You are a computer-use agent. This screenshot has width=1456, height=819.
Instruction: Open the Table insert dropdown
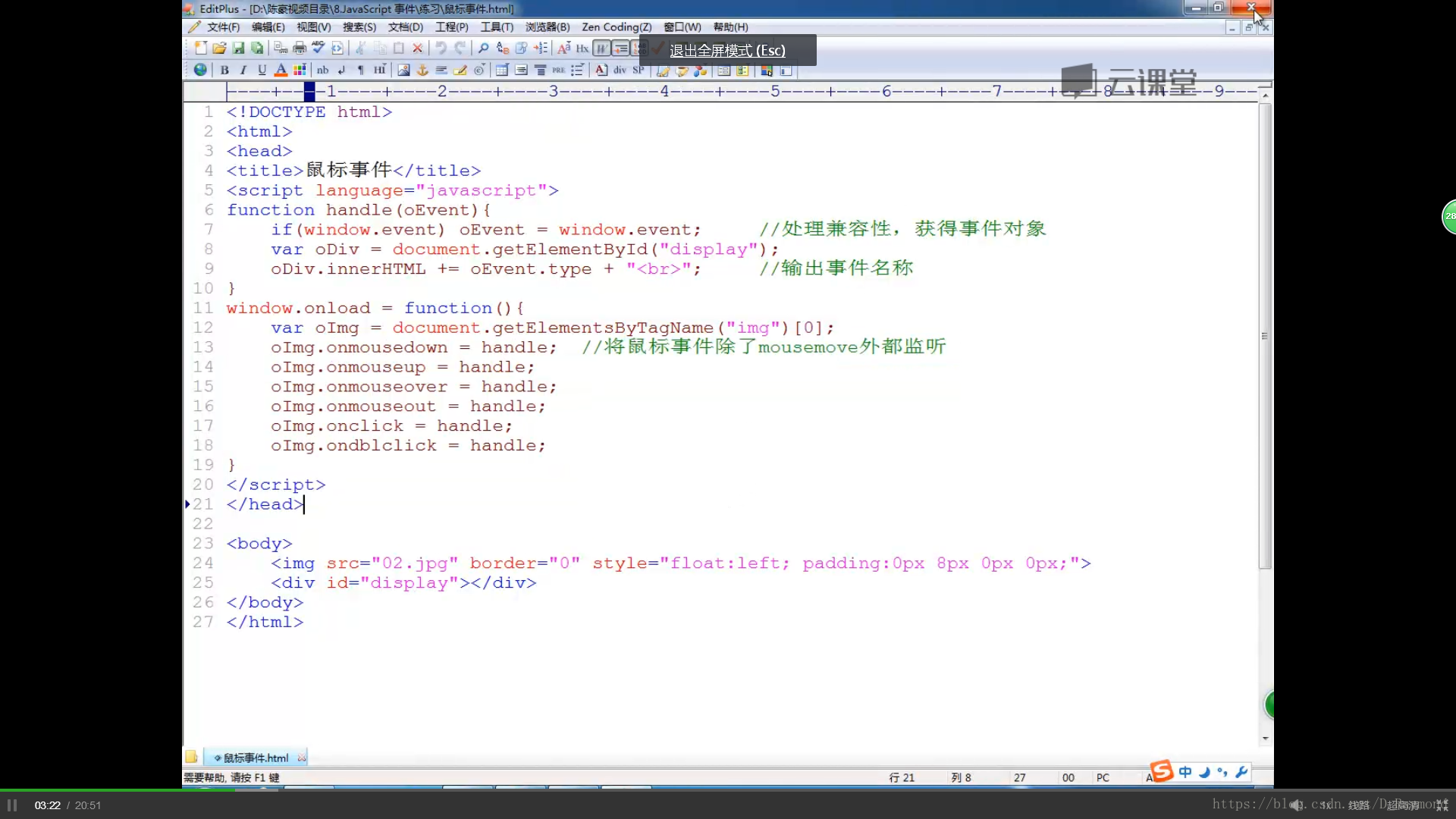point(501,70)
